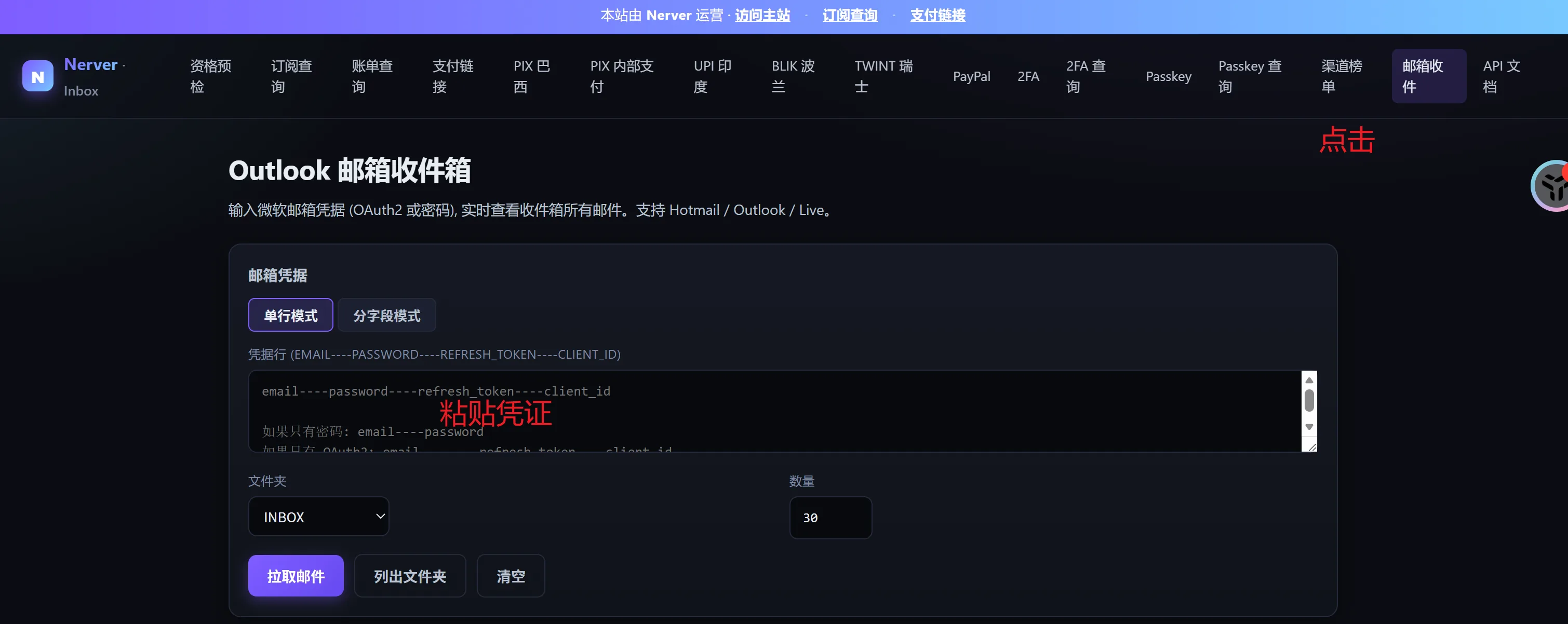Click the Nerver N logo icon
The width and height of the screenshot is (1568, 624).
click(x=38, y=77)
